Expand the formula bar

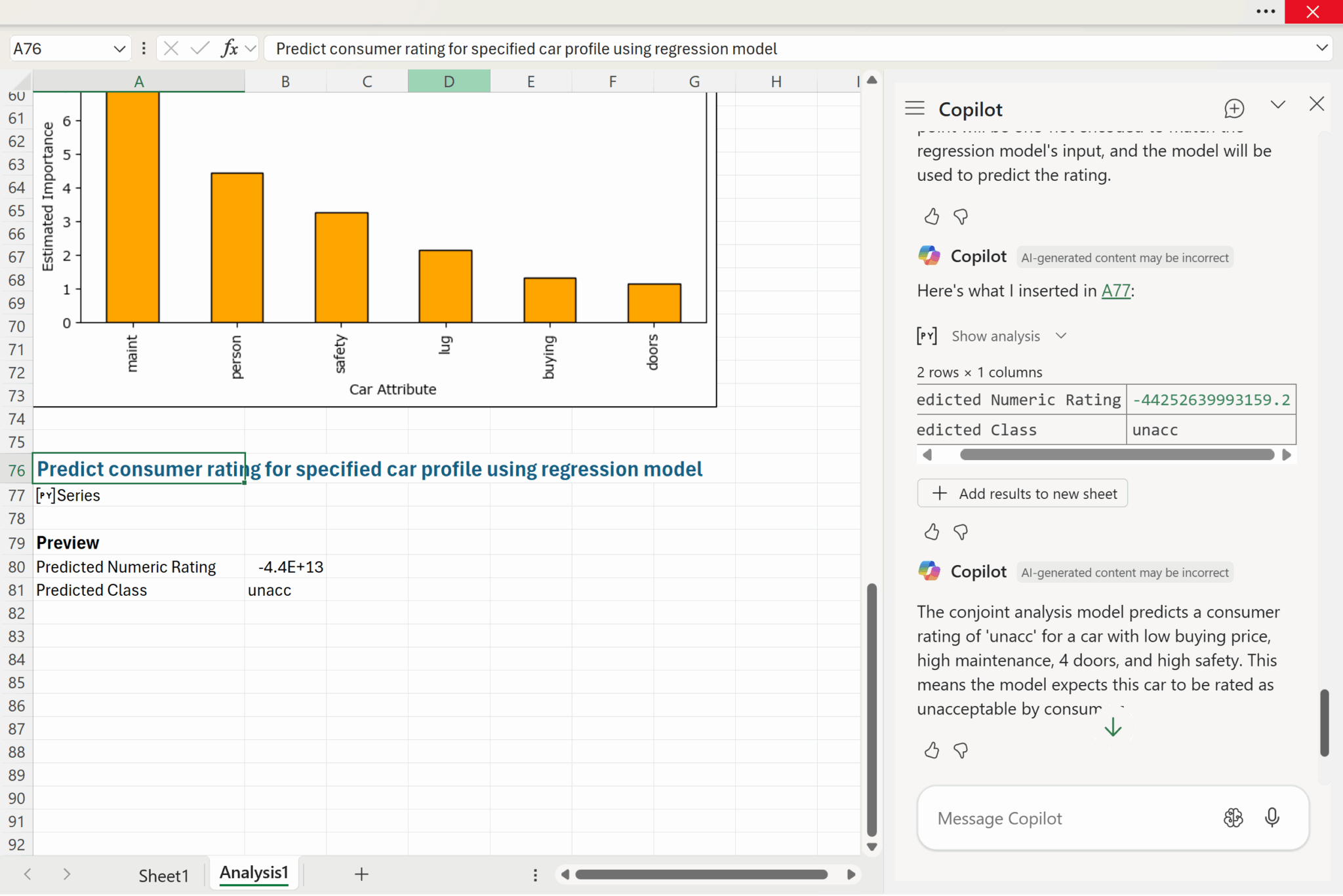(x=1321, y=48)
